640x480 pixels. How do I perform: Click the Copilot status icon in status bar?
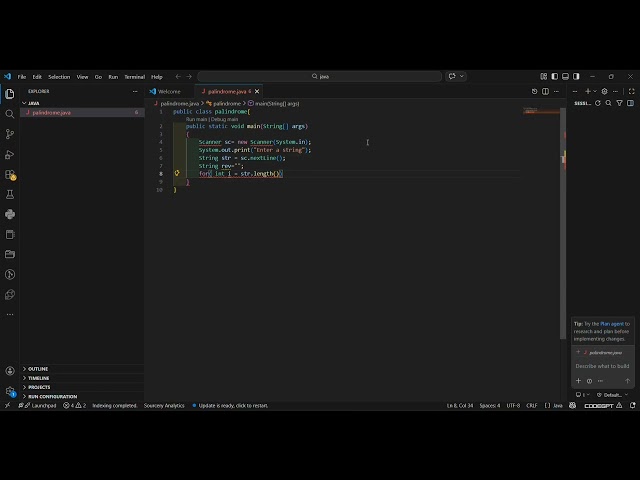point(573,405)
